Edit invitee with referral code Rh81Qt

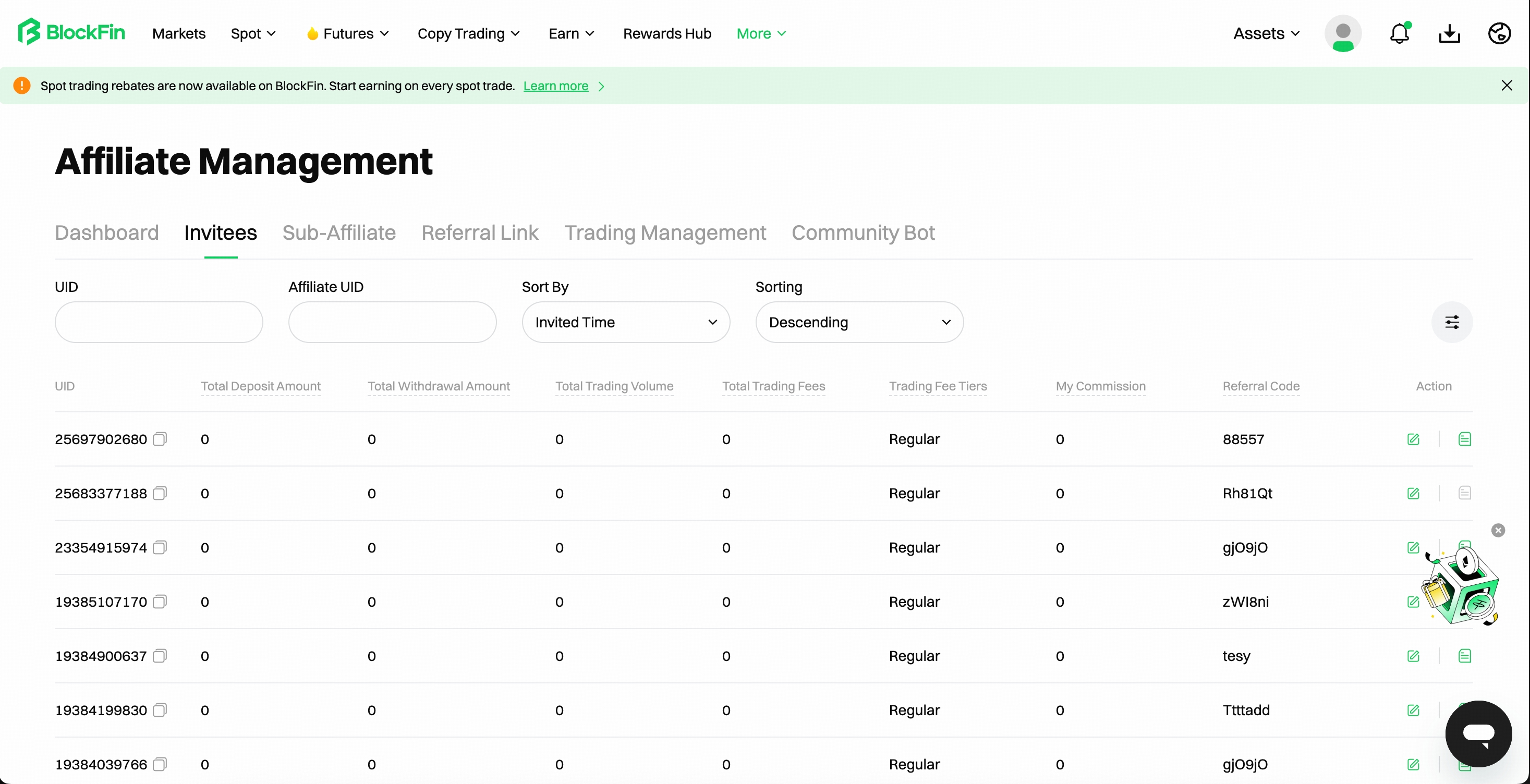pyautogui.click(x=1413, y=493)
